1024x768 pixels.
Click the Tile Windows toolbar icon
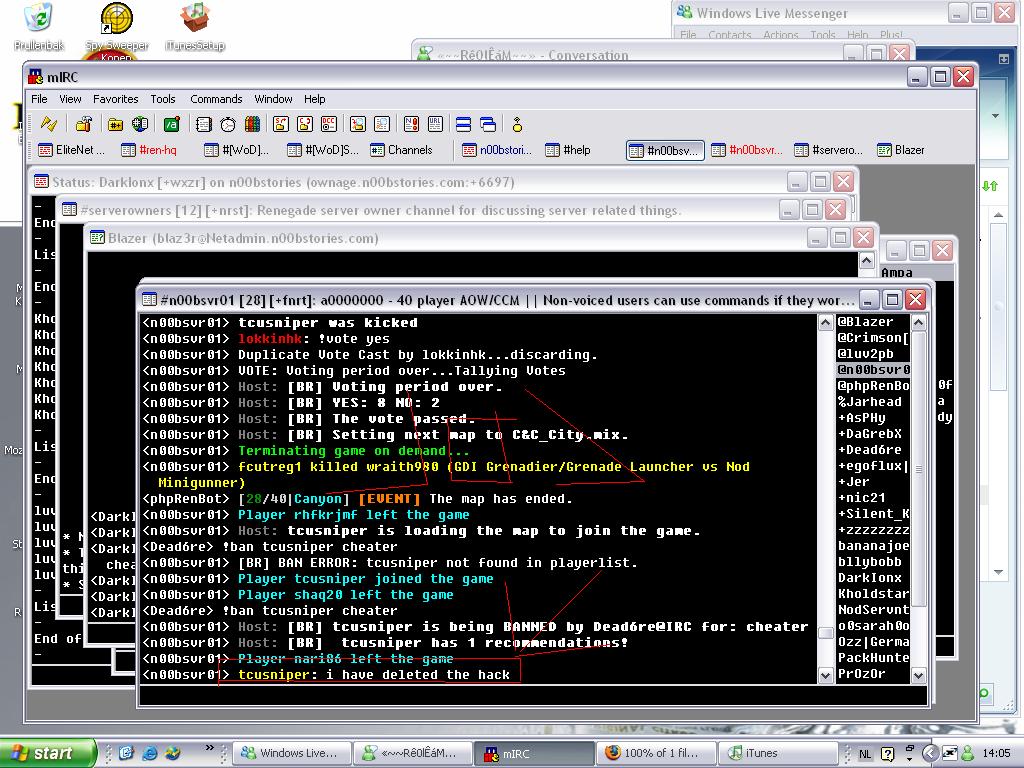pos(463,124)
